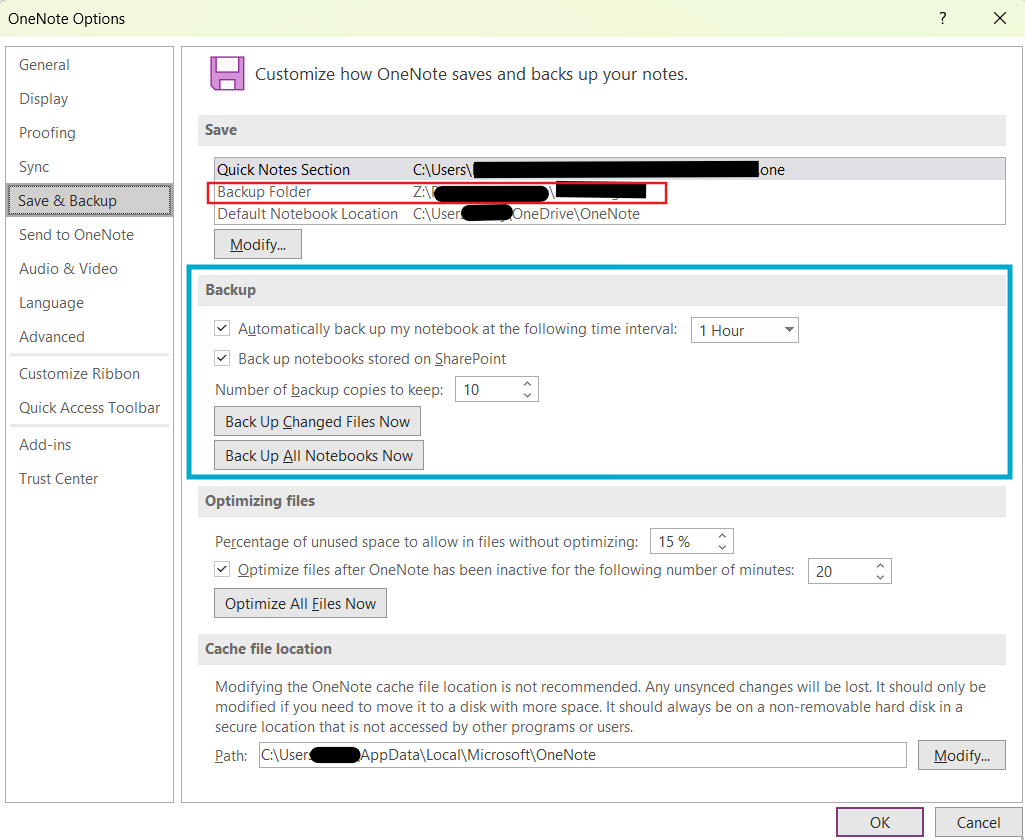Open the dialog help question mark

click(x=942, y=18)
